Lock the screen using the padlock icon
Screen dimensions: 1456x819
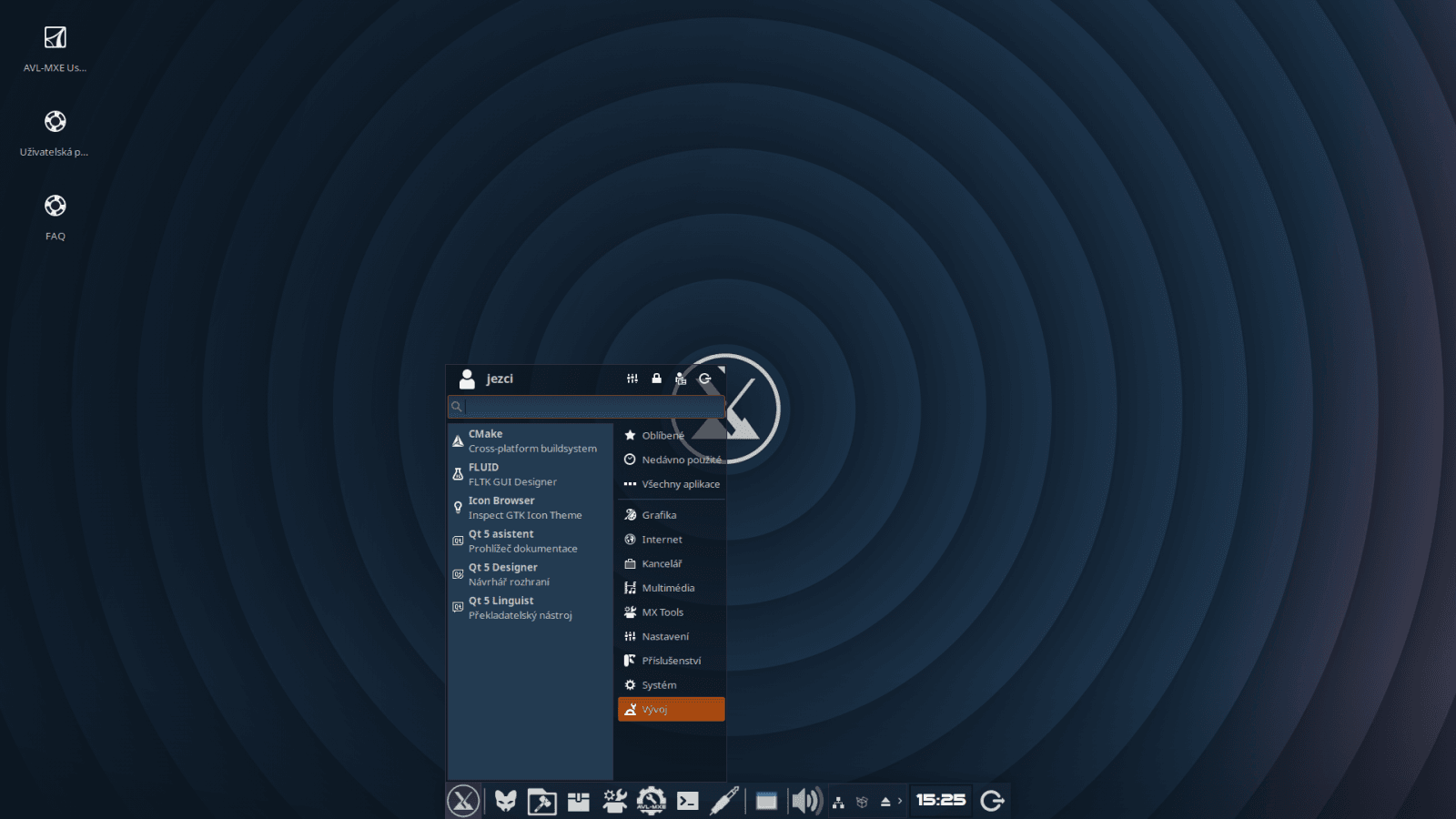click(x=656, y=379)
